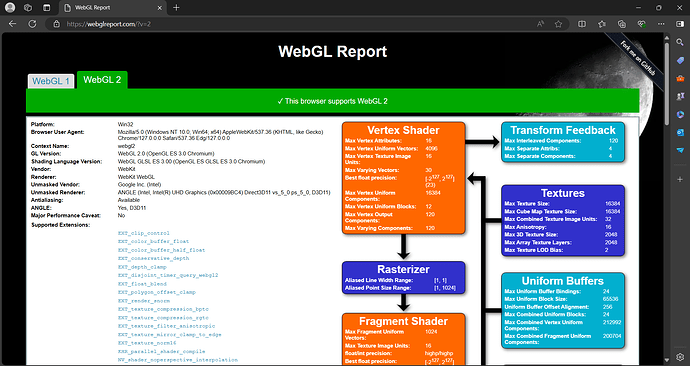Open KHR_parallel_shader_compile link
Image resolution: width=690 pixels, height=366 pixels.
coord(161,351)
